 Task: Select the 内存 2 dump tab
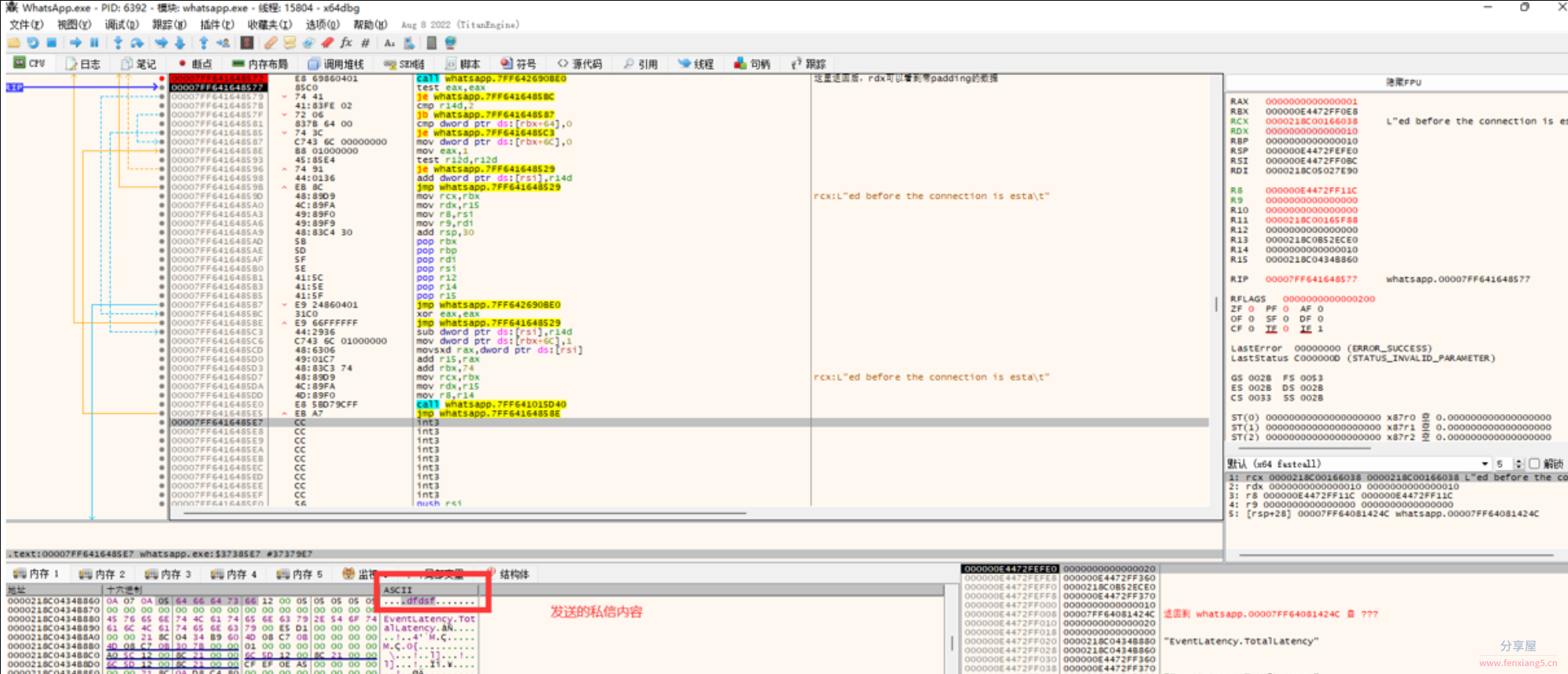tap(102, 574)
